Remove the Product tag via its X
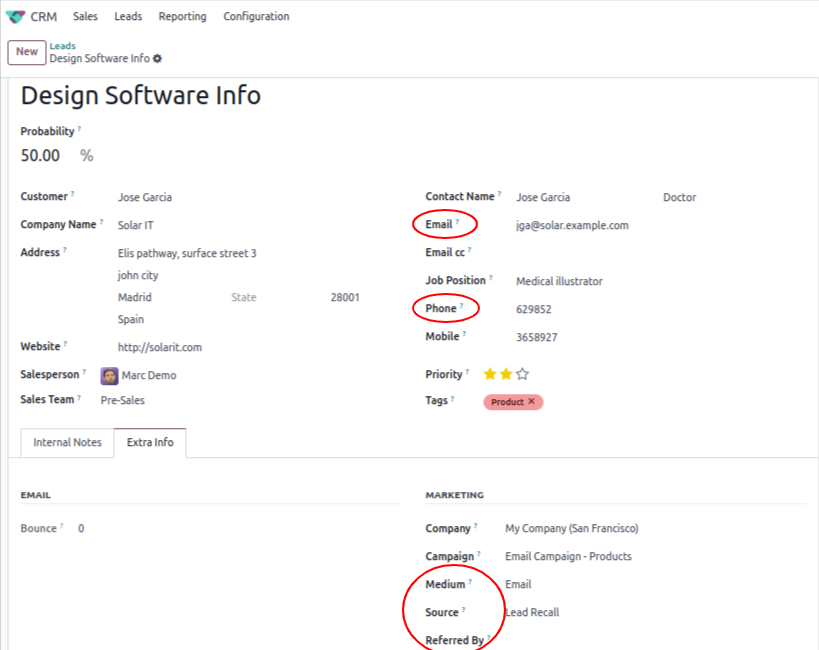Screen dimensions: 819x650 531,402
